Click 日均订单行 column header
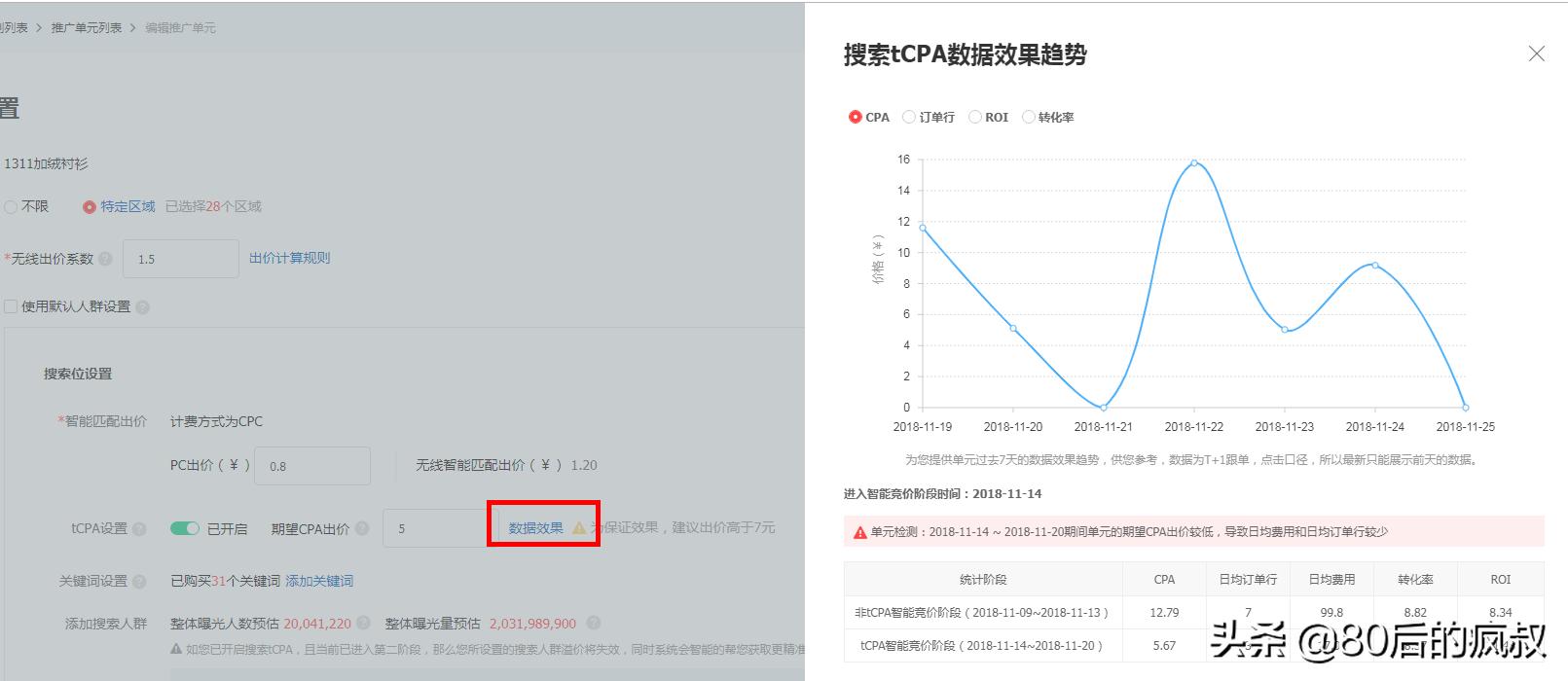1568x681 pixels. click(1248, 579)
